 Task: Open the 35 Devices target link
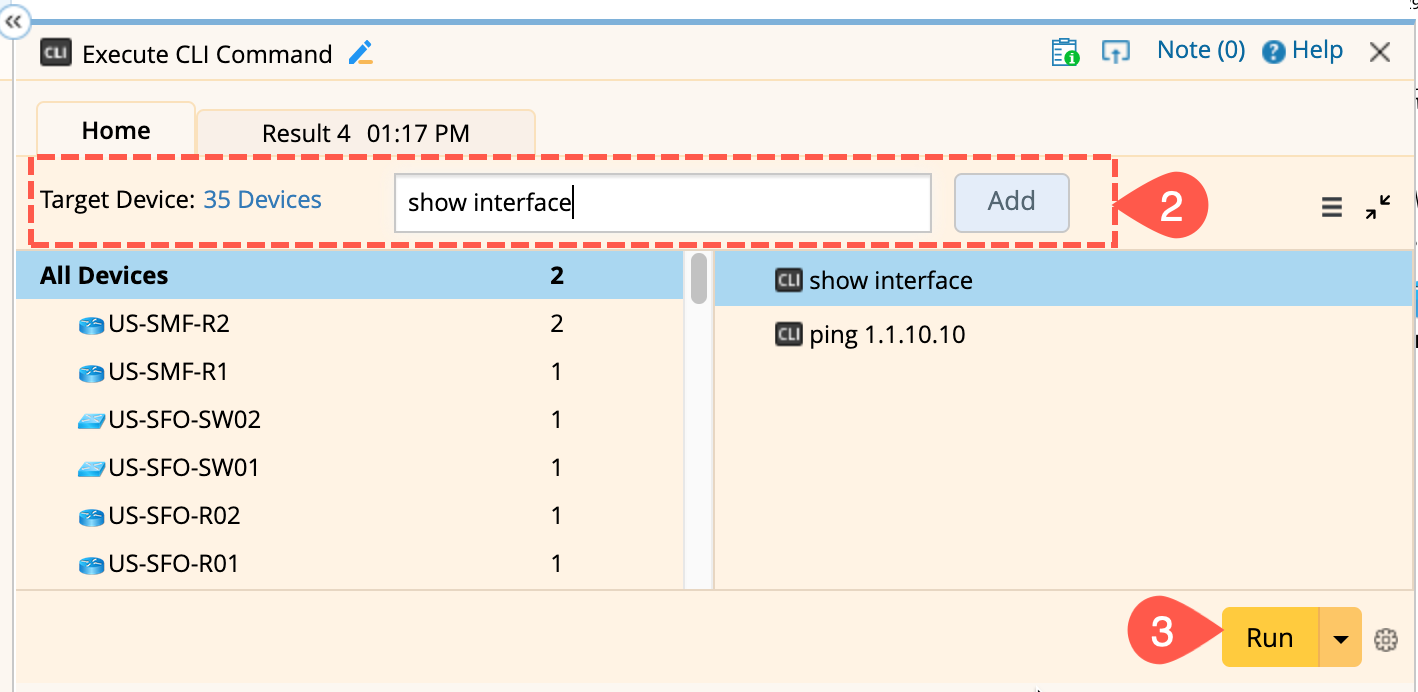pos(262,200)
